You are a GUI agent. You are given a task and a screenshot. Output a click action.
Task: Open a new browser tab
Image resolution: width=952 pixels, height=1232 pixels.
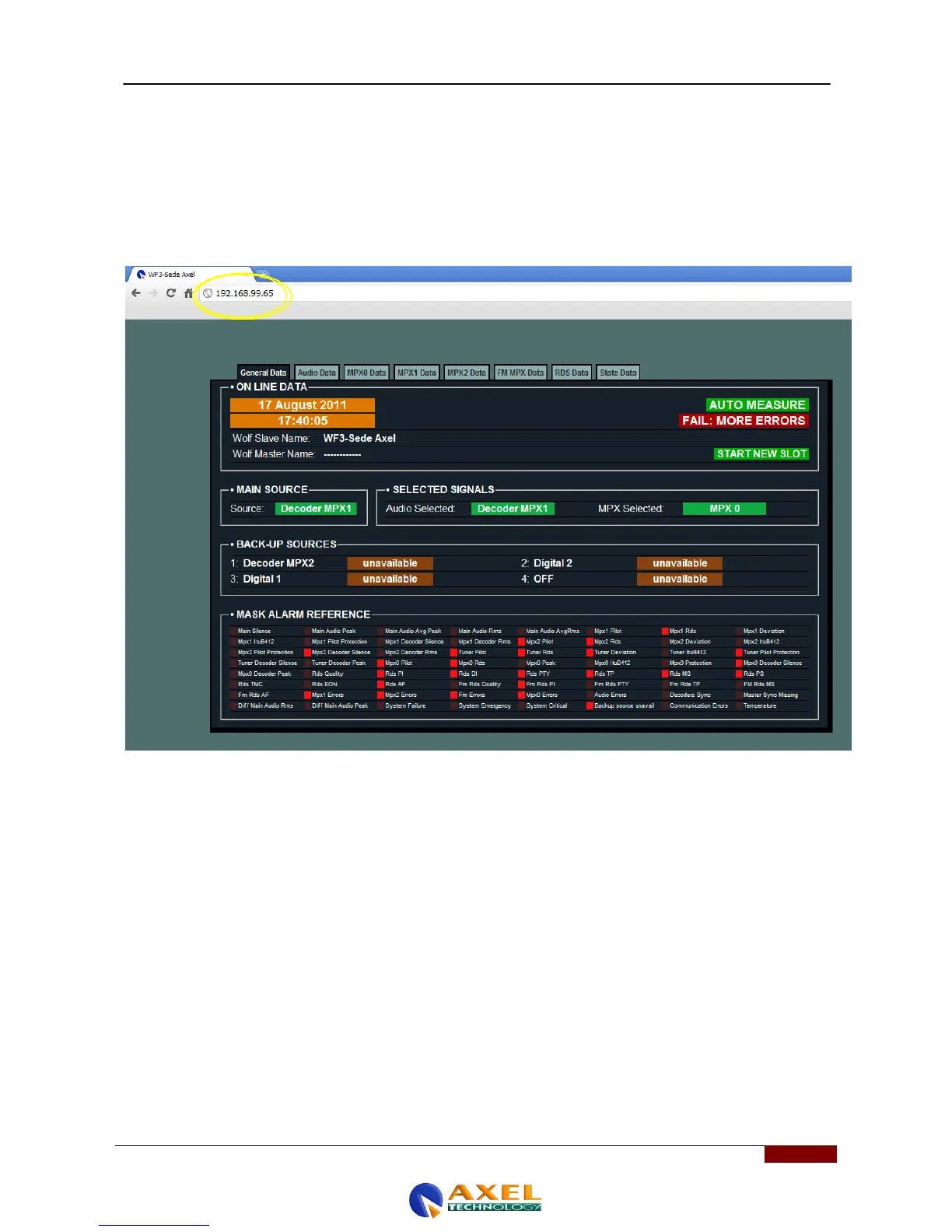point(262,275)
